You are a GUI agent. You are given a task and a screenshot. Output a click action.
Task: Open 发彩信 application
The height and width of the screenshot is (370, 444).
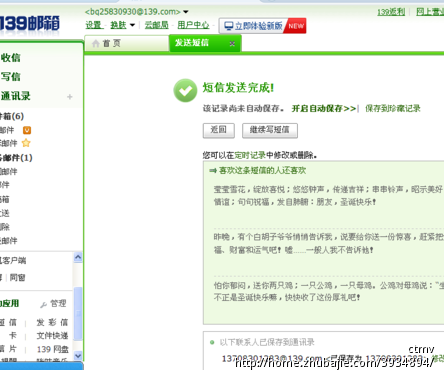click(x=52, y=322)
